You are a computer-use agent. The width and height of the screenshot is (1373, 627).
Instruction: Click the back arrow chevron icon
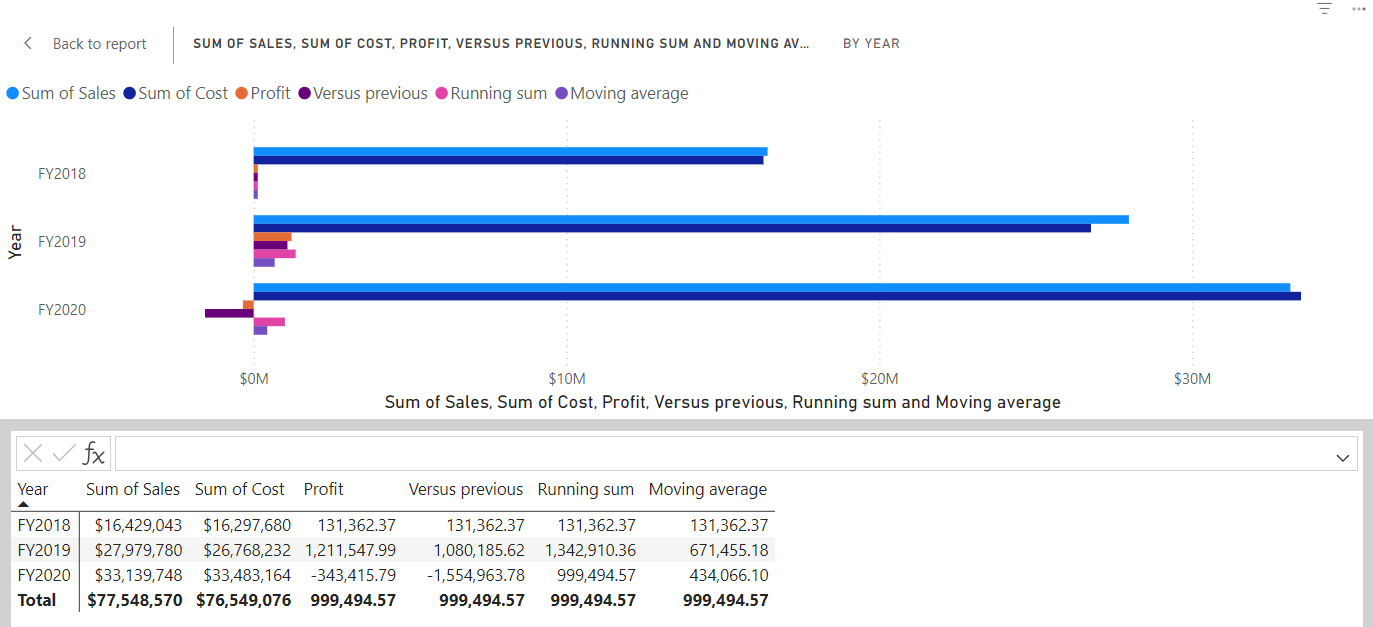coord(28,43)
